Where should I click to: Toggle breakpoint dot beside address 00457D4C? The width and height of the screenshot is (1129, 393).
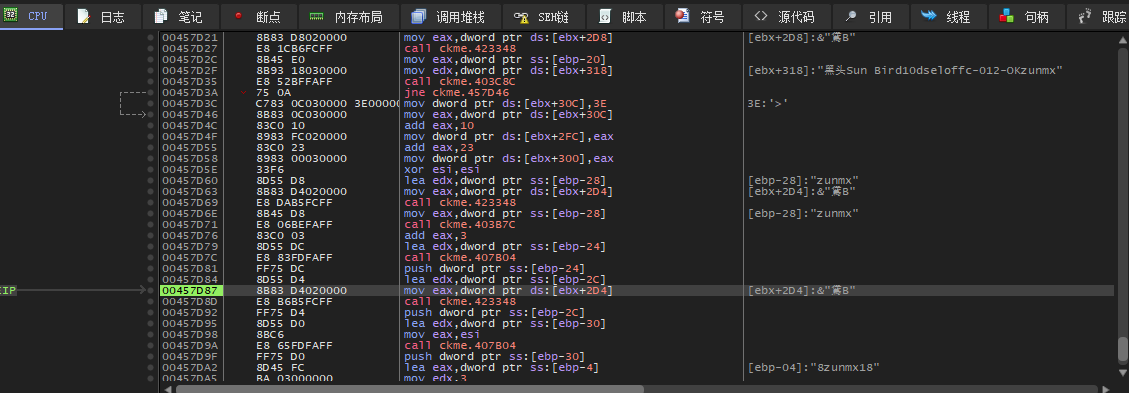coord(150,125)
